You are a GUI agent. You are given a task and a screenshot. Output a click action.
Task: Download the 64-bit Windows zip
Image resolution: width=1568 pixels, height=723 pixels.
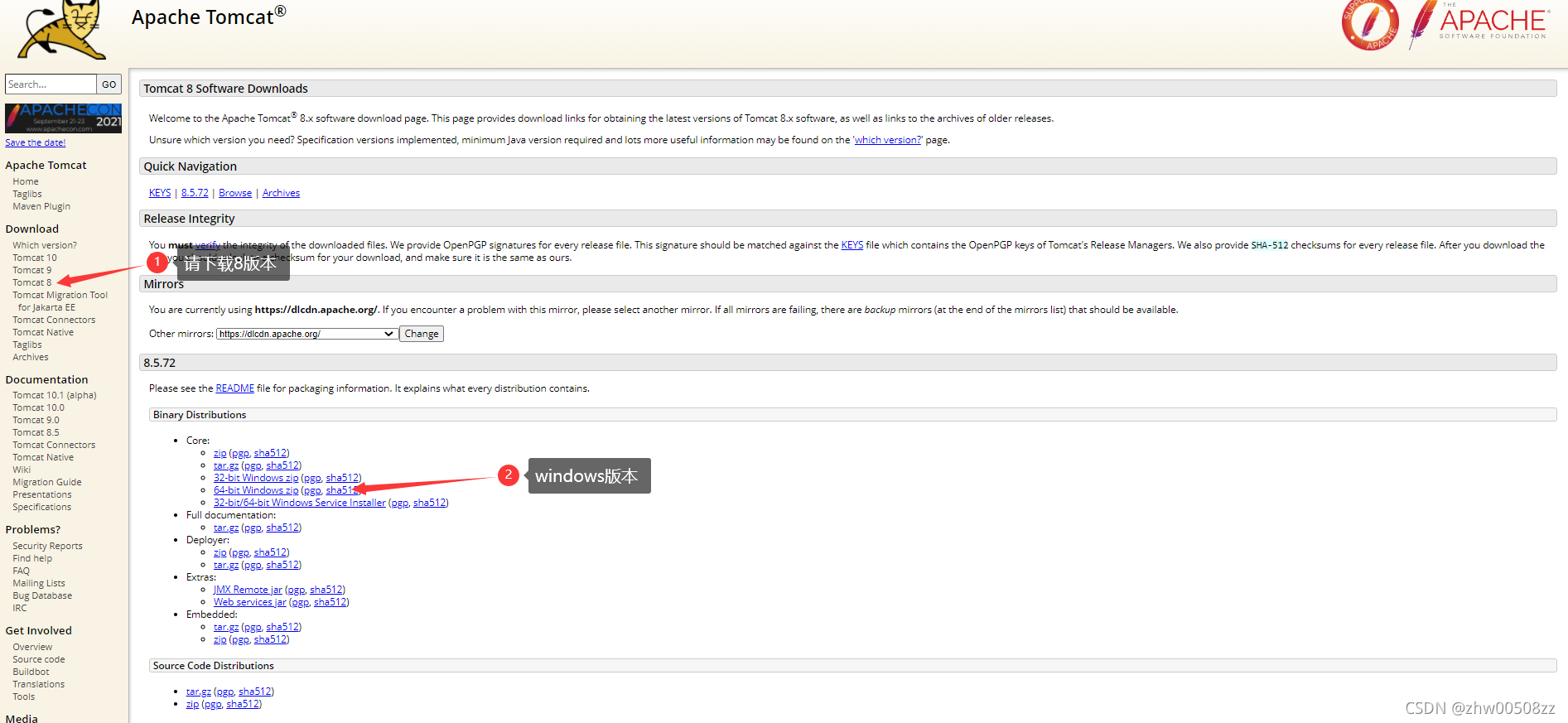click(256, 490)
